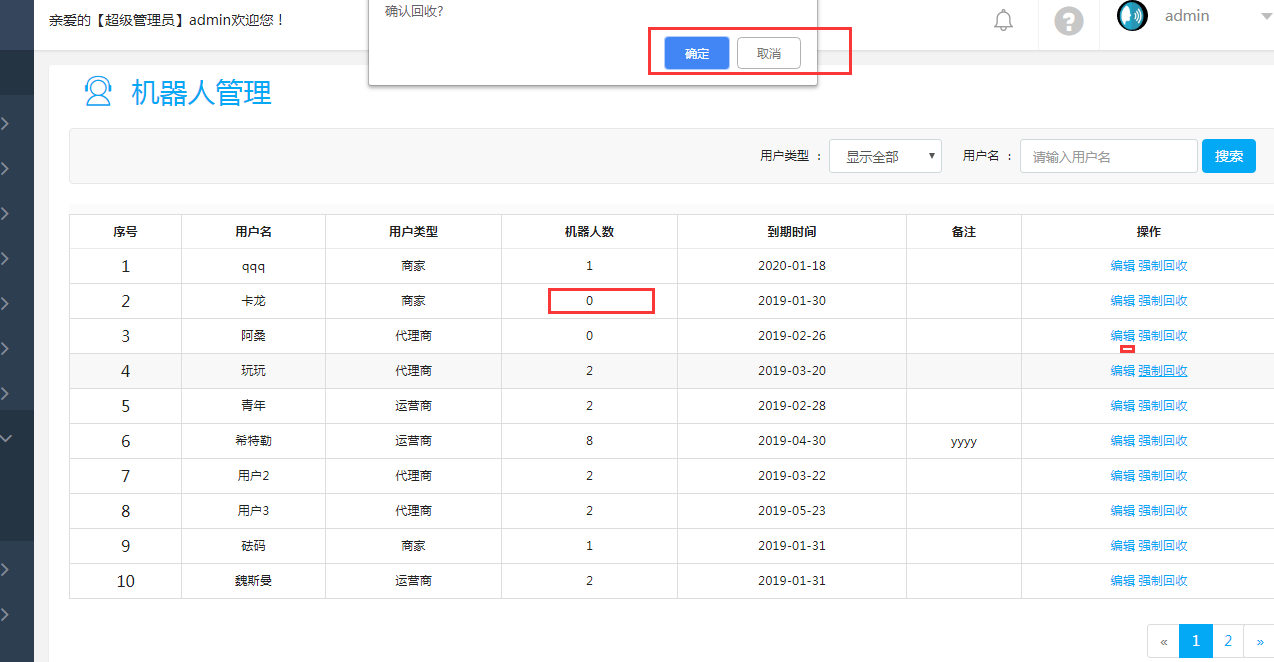Go to page 2 of results
1274x662 pixels.
pyautogui.click(x=1228, y=641)
